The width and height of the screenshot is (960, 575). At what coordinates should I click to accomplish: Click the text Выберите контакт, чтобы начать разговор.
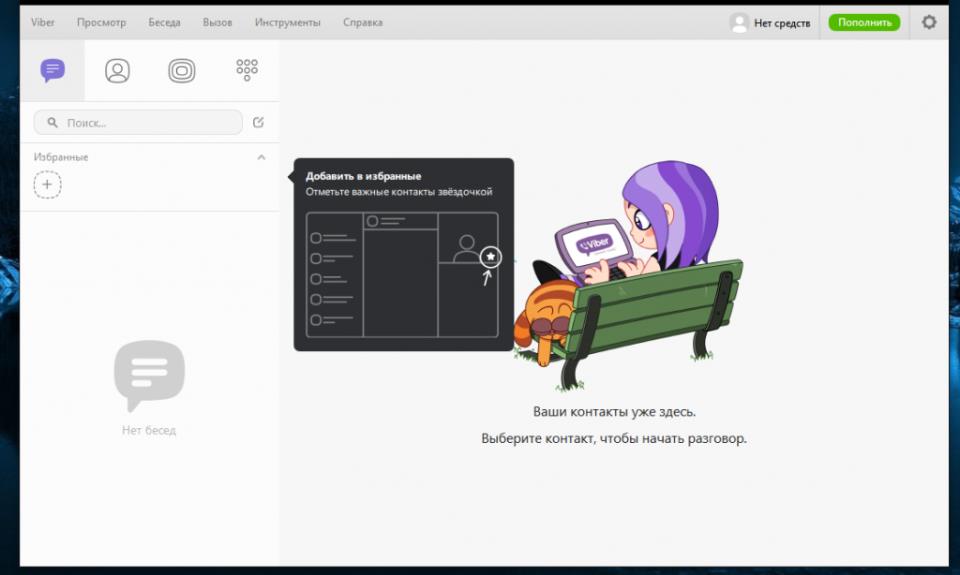(x=614, y=438)
